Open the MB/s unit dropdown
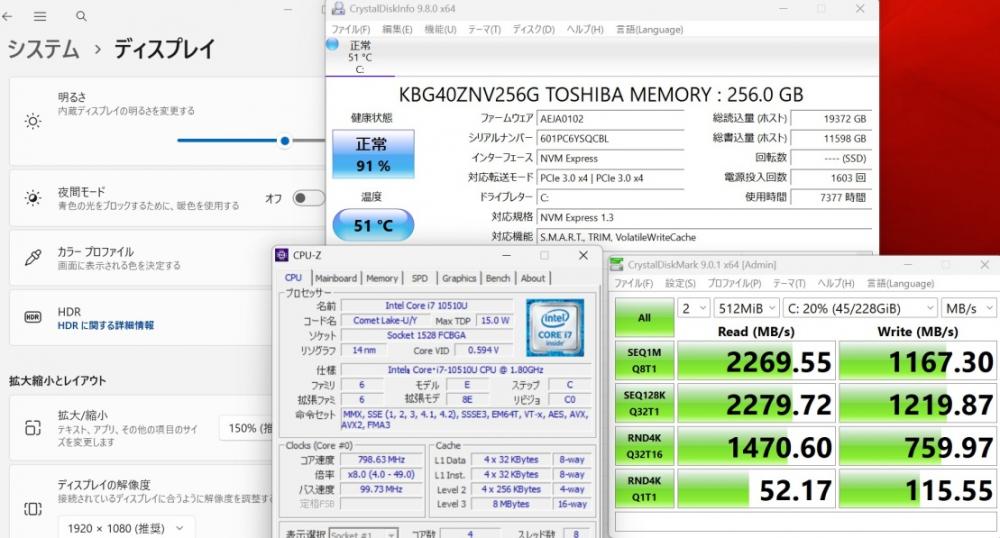Viewport: 1000px width, 538px height. point(969,309)
